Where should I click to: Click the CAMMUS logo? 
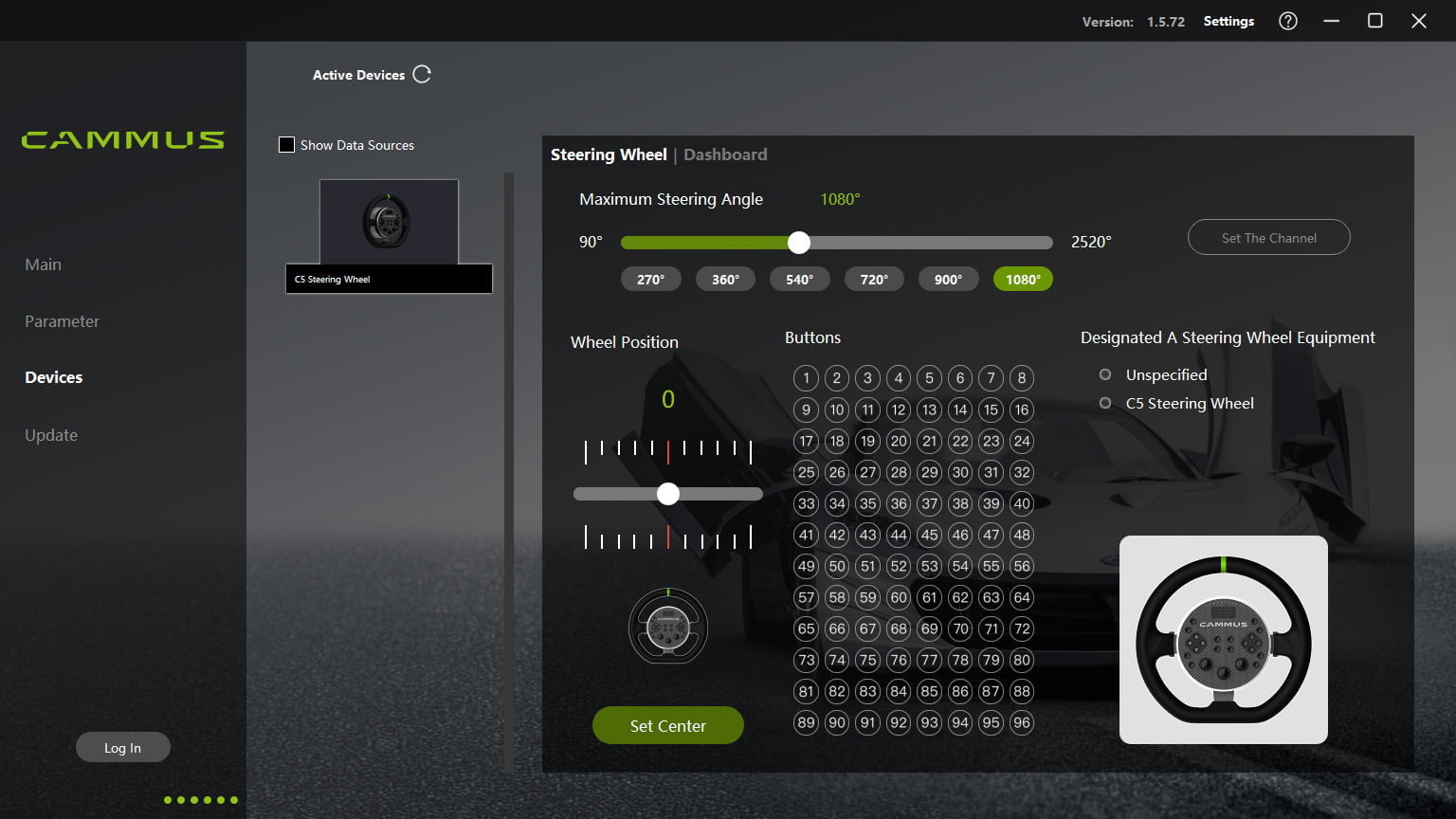pyautogui.click(x=123, y=140)
